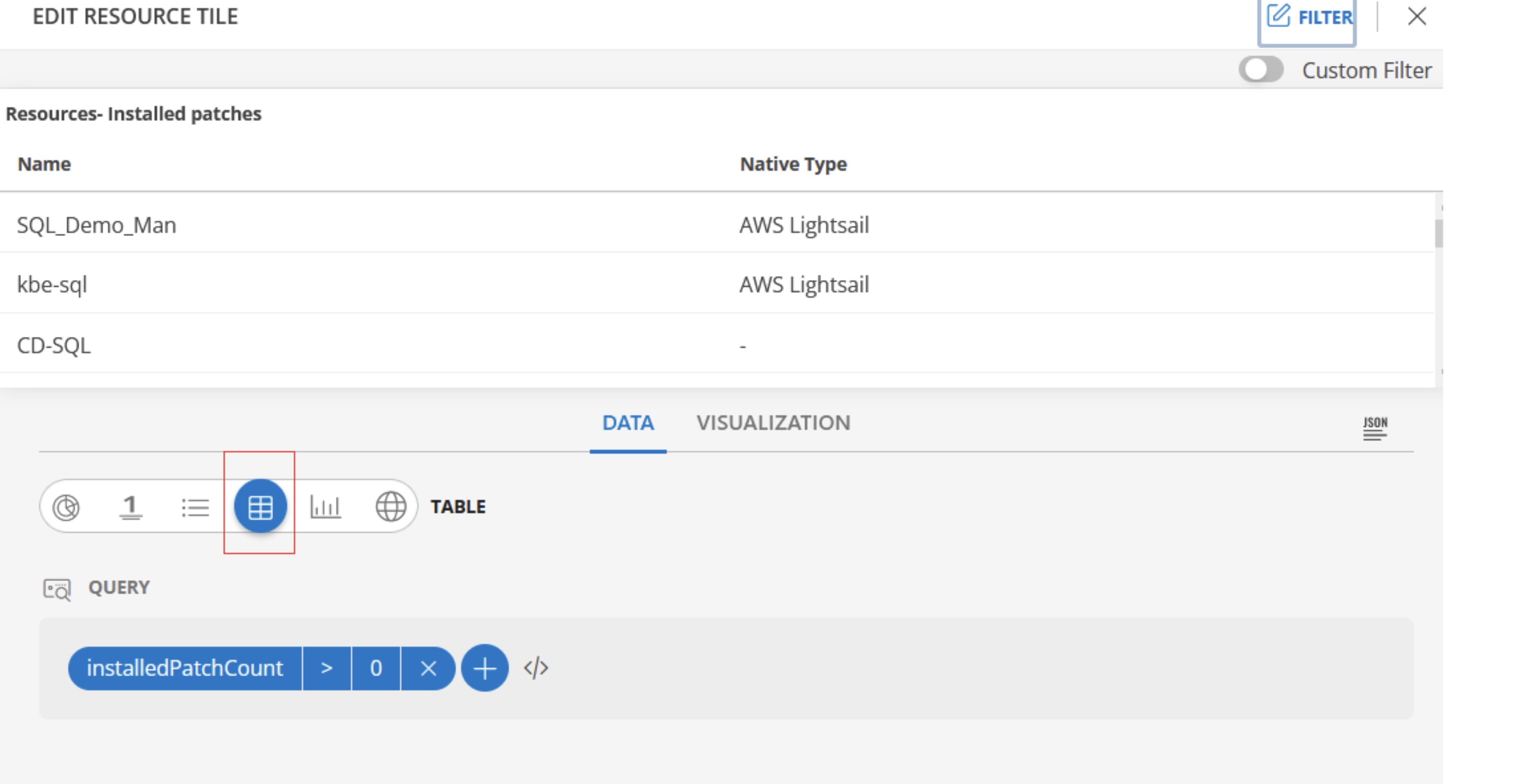Remove the installedPatchCount query condition
This screenshot has width=1537, height=784.
coord(429,668)
